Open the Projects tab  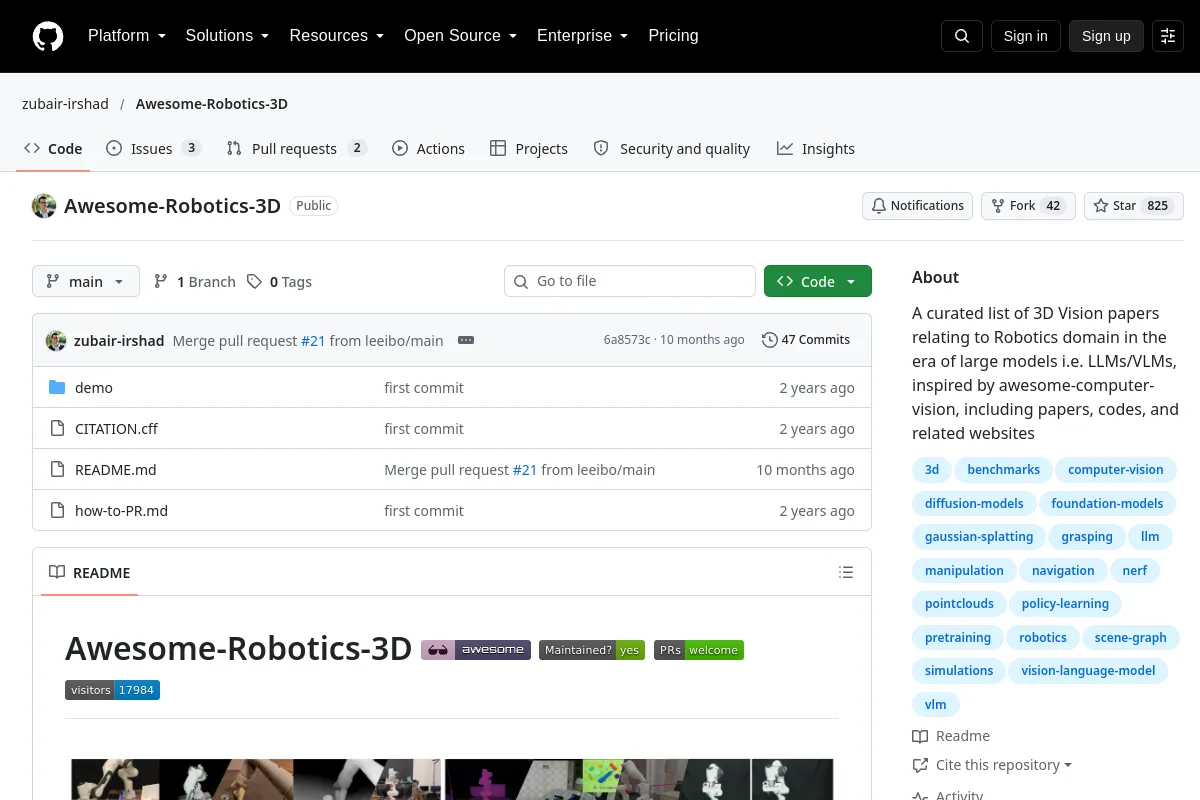(529, 149)
